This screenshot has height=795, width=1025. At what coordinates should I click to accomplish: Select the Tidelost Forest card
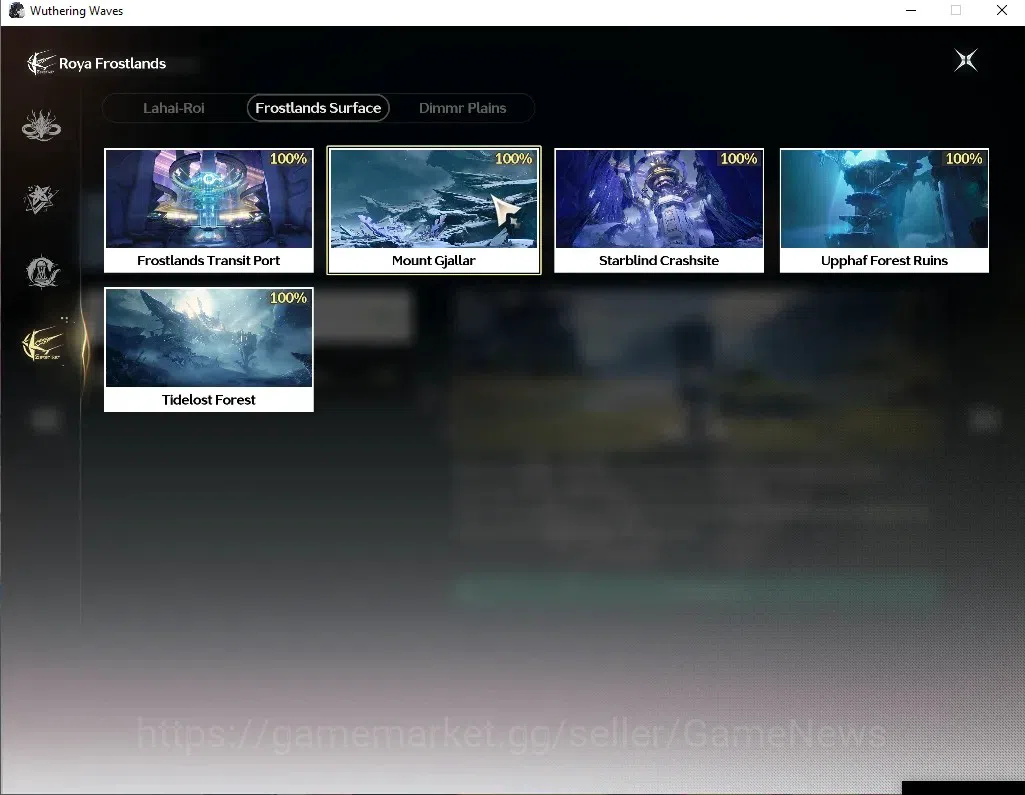(x=209, y=350)
